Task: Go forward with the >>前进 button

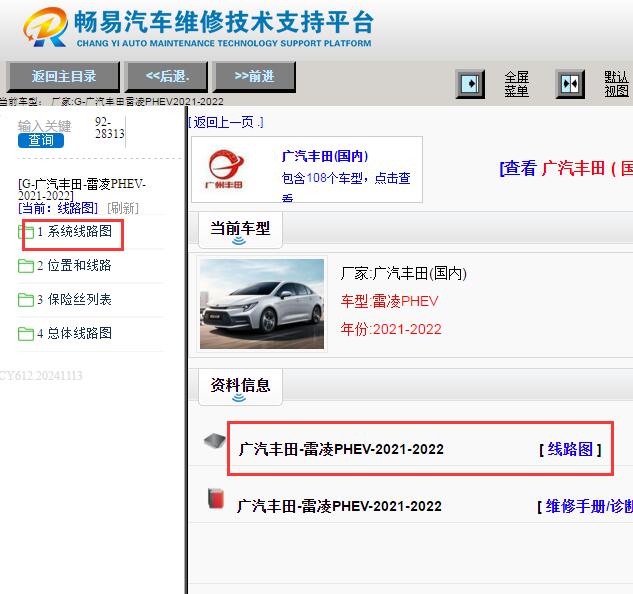Action: point(254,76)
